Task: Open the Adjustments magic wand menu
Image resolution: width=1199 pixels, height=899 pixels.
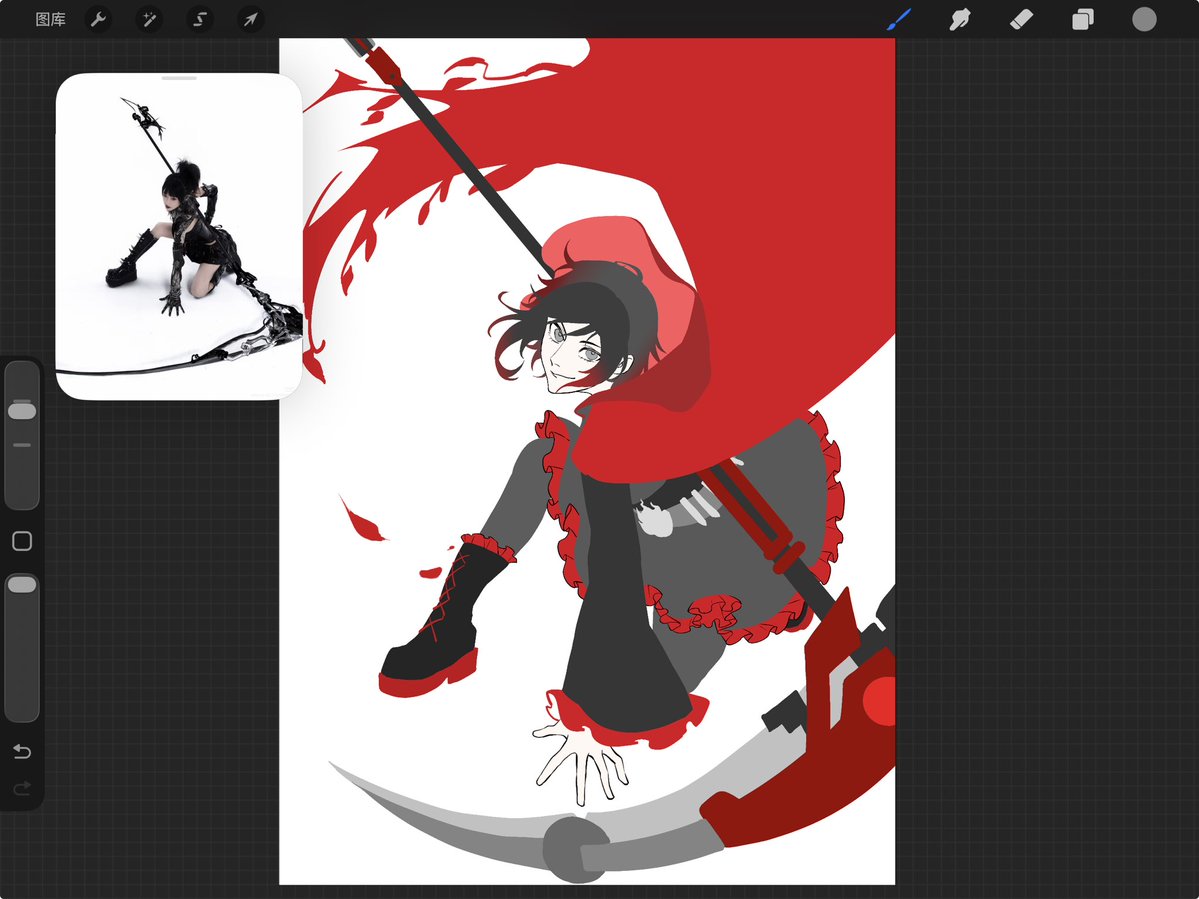Action: pyautogui.click(x=149, y=19)
